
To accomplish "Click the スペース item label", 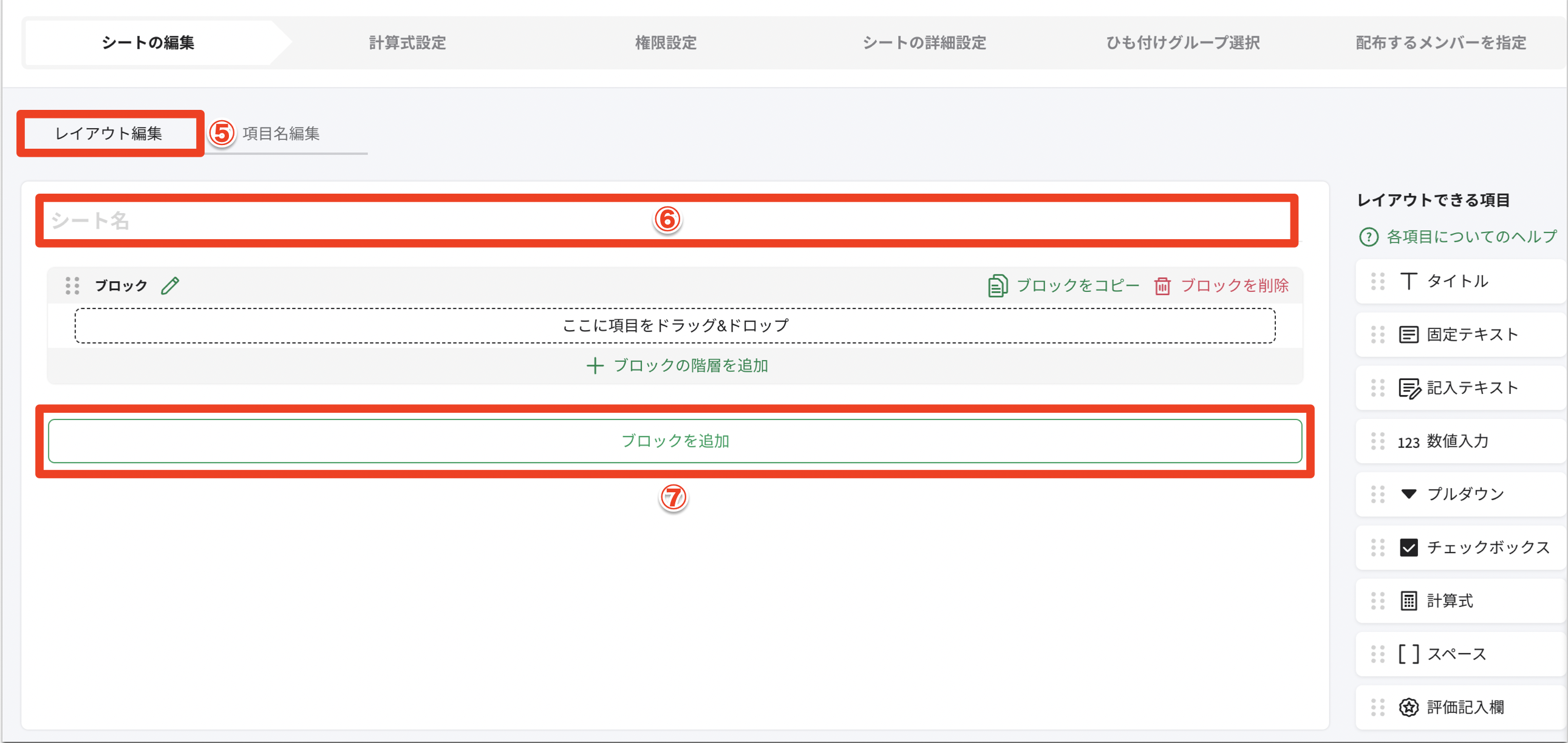I will click(1457, 654).
